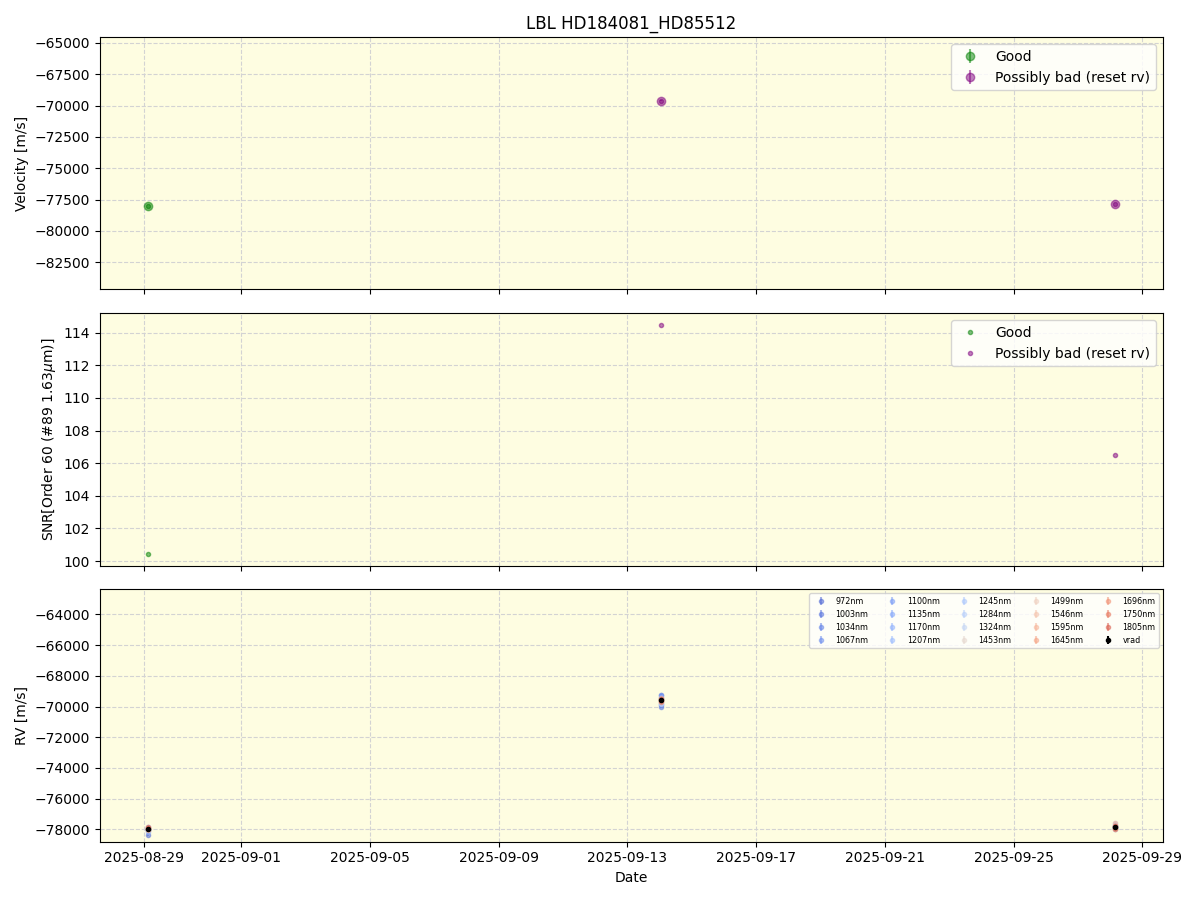The height and width of the screenshot is (900, 1200).
Task: Click the plot title 'LBL HD184081_HD85512'
Action: click(x=630, y=23)
